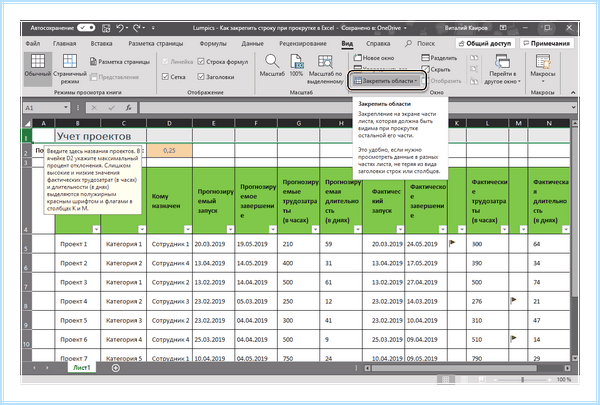Image resolution: width=600 pixels, height=405 pixels.
Task: Add a new sheet with plus icon
Action: (x=116, y=368)
